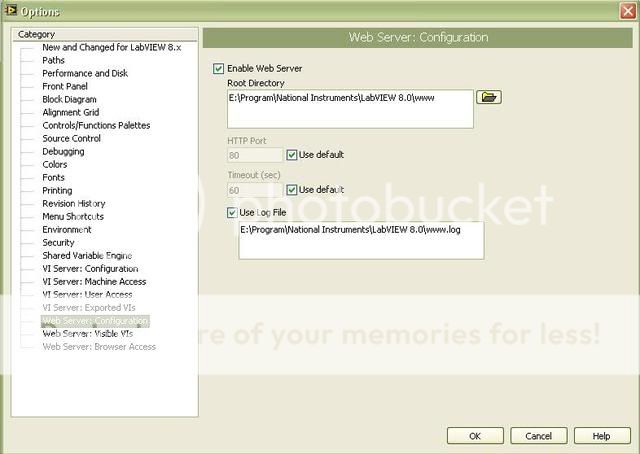The height and width of the screenshot is (454, 640).
Task: Select the Paths category
Action: [53, 60]
